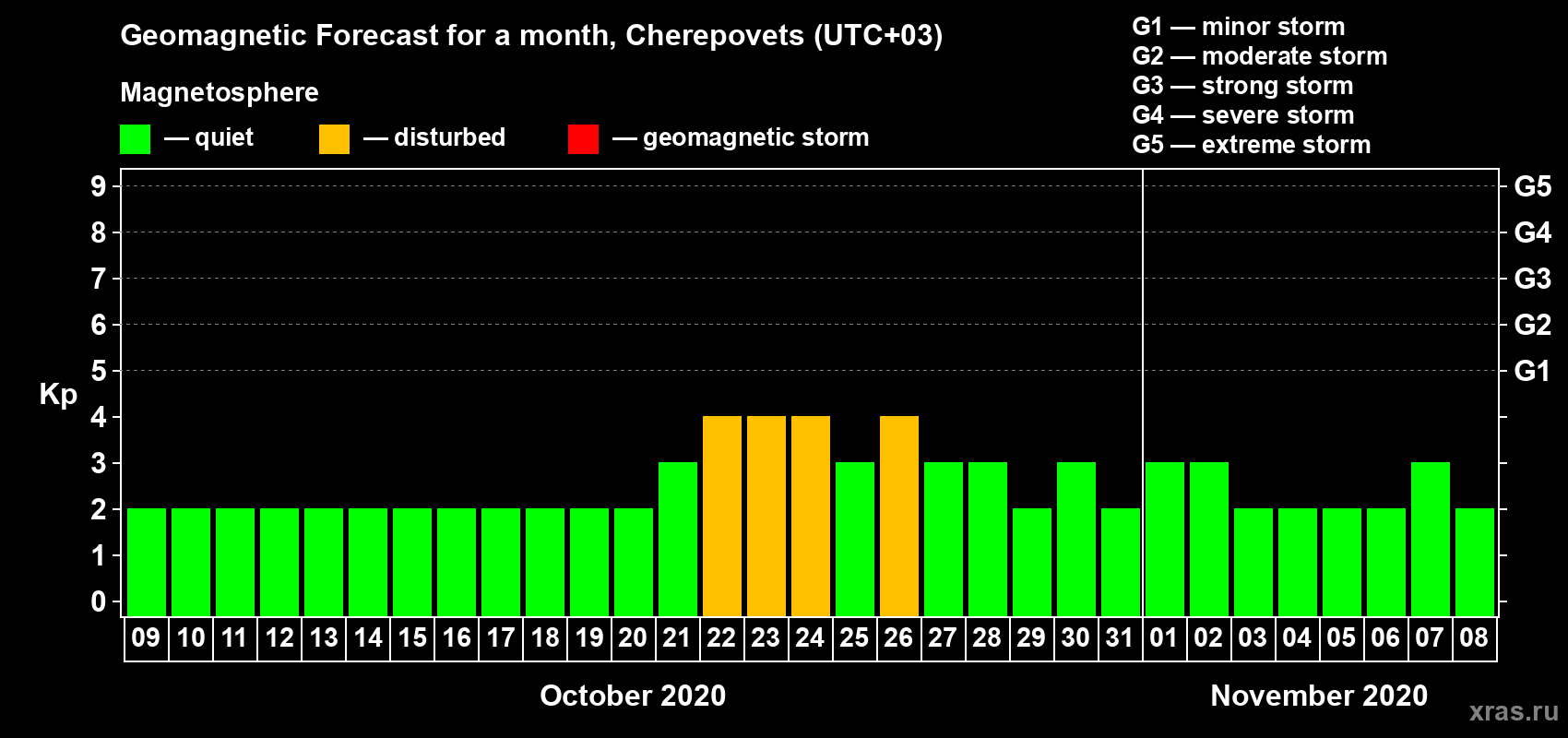Click the green bar for November 02
The height and width of the screenshot is (738, 1568).
(x=1209, y=539)
